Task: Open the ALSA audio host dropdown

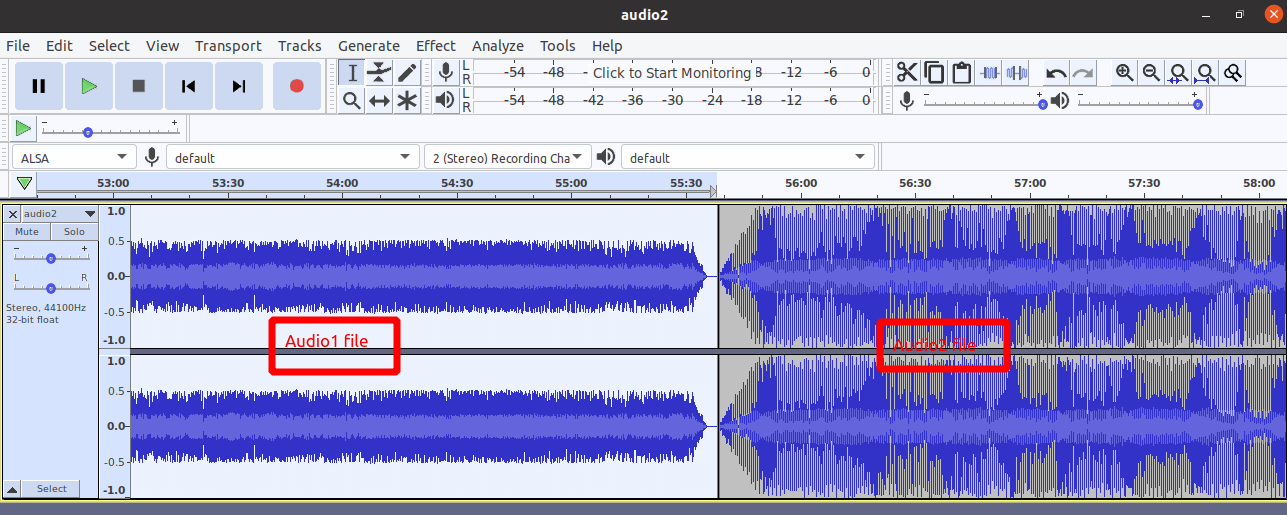Action: click(x=73, y=157)
